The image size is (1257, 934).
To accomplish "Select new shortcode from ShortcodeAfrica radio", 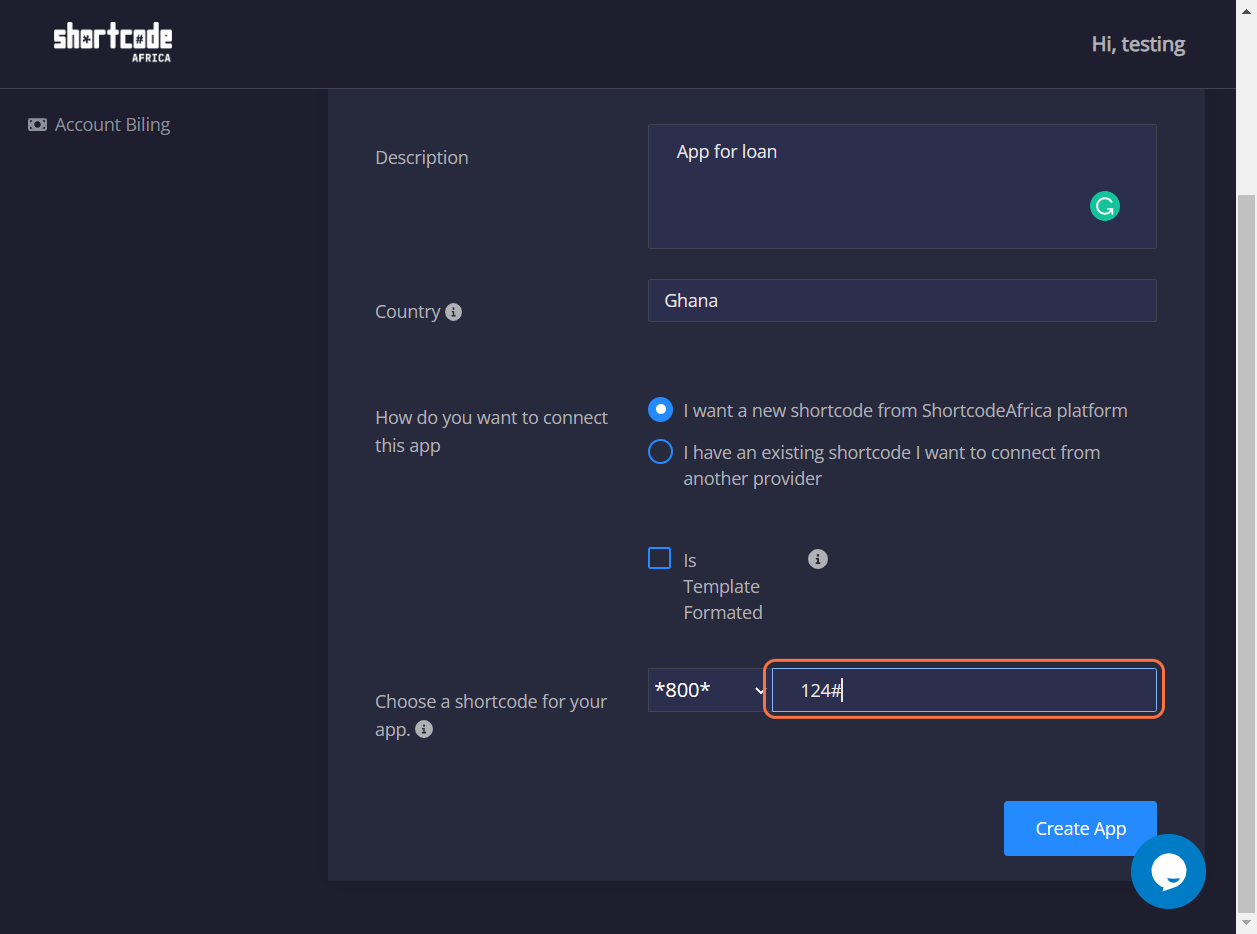I will (x=660, y=410).
